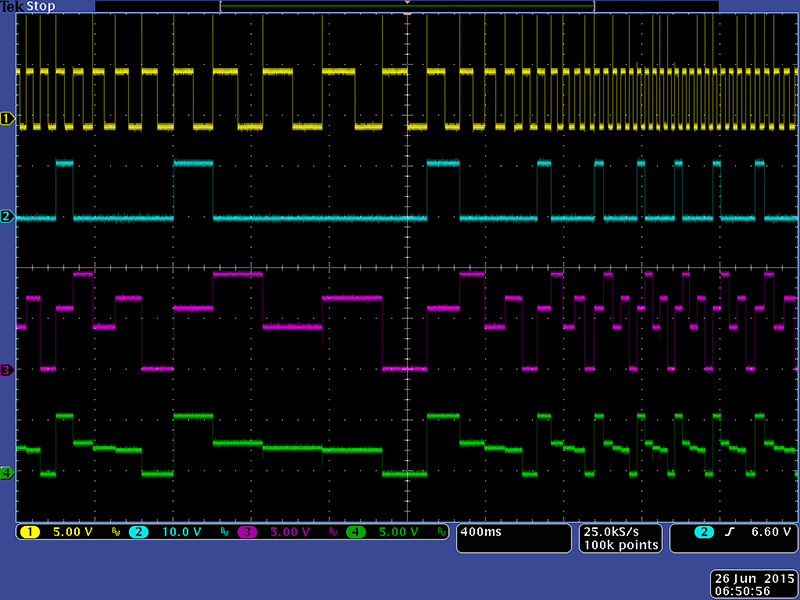This screenshot has width=800, height=600.
Task: Click the green channel 4 ground marker
Action: coord(6,473)
